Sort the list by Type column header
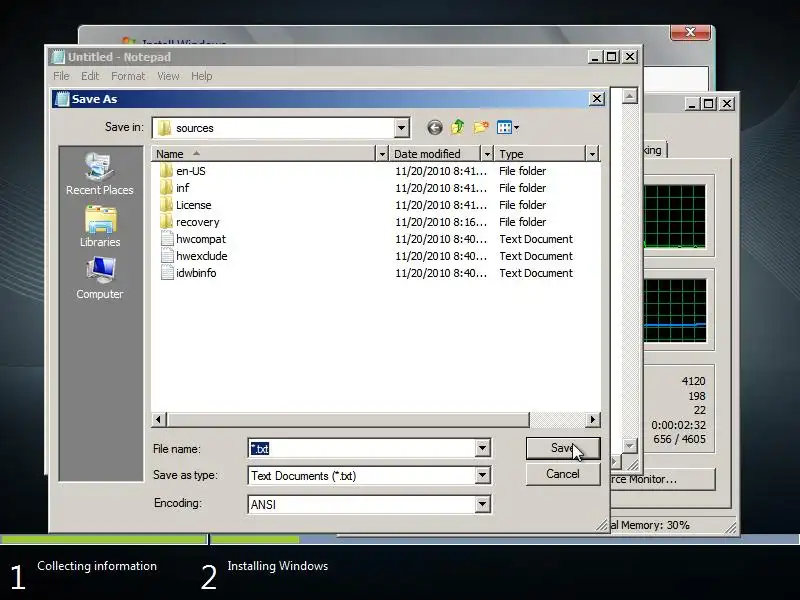 (540, 154)
